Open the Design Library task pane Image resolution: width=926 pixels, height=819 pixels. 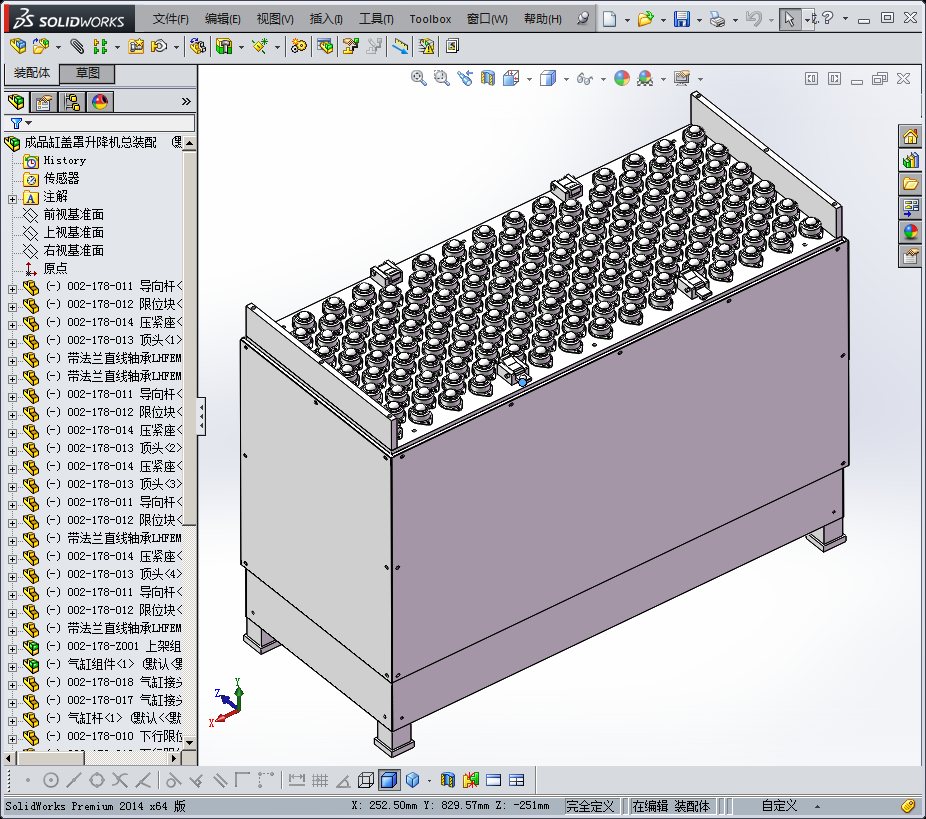coord(911,160)
